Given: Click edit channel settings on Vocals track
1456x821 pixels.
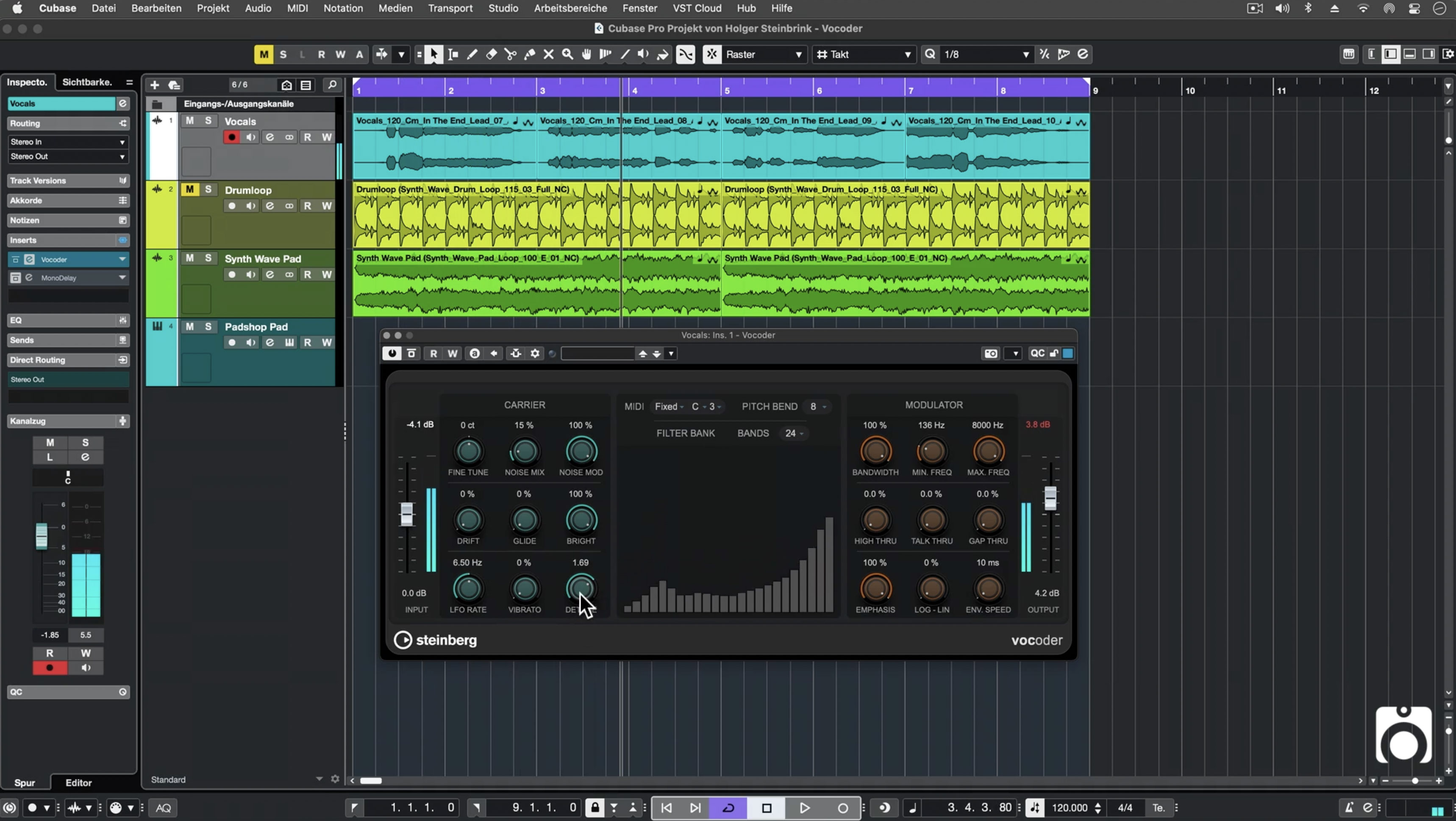Looking at the screenshot, I should pyautogui.click(x=270, y=137).
